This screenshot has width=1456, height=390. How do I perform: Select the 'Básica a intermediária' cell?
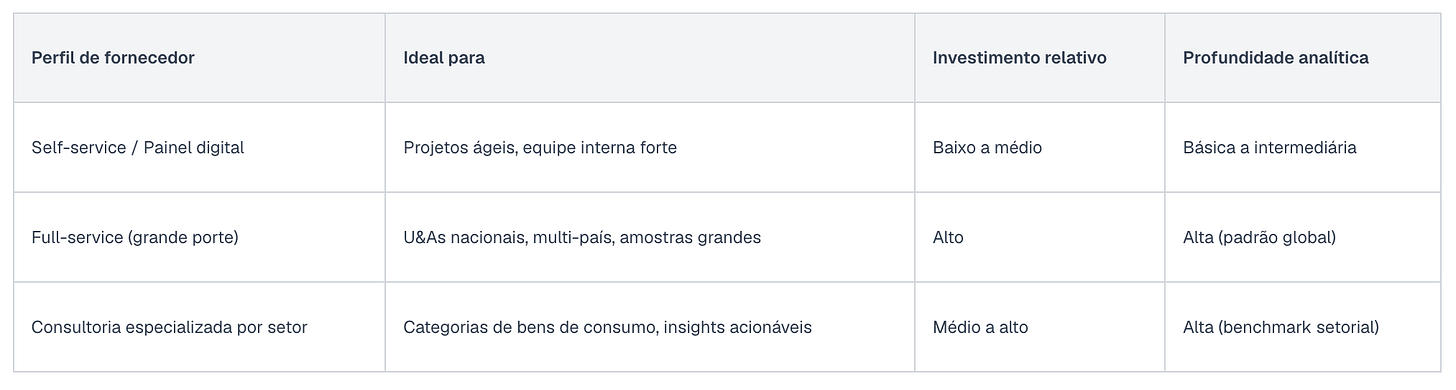point(1303,147)
